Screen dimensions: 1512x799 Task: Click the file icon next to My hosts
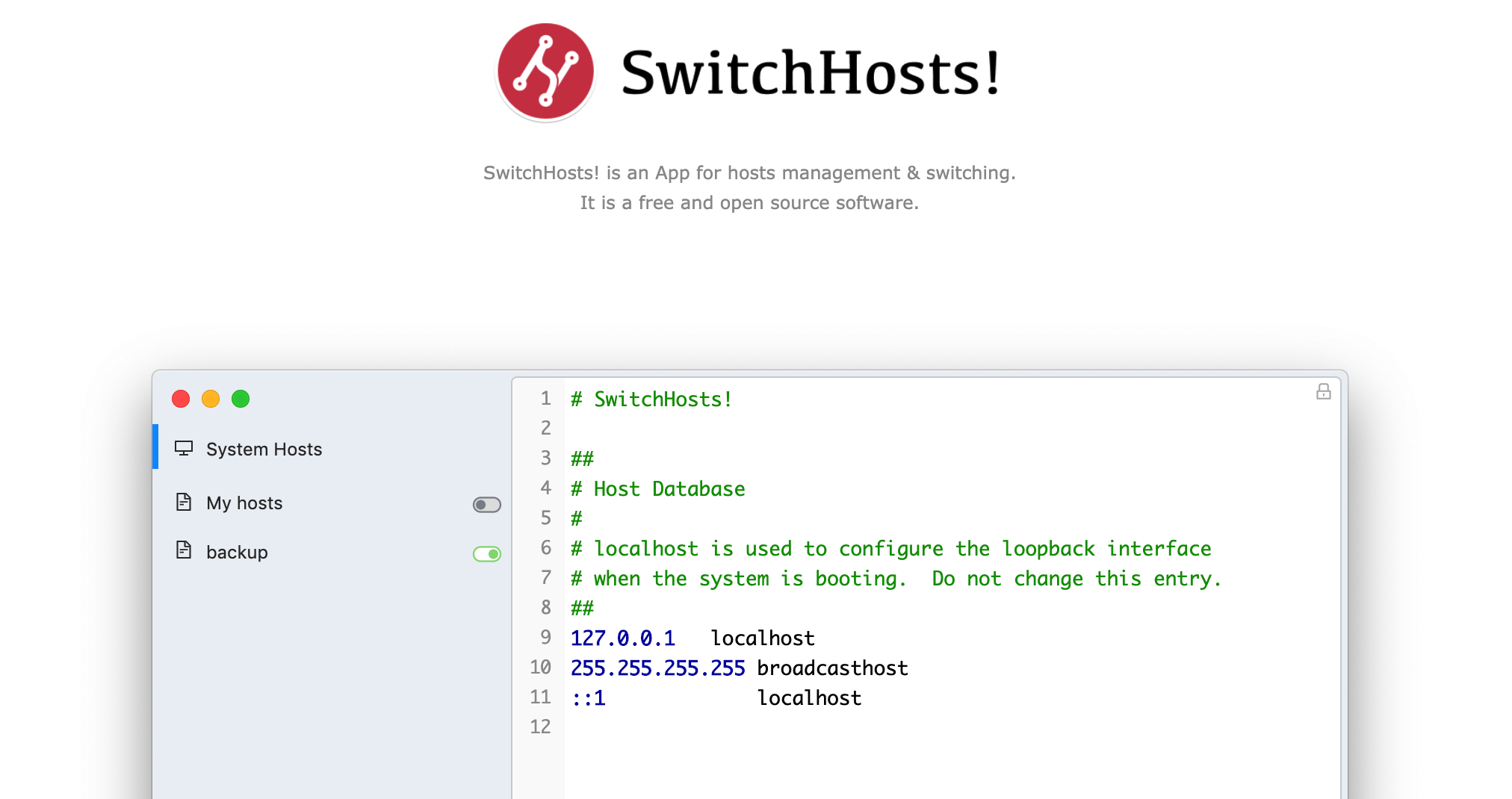click(184, 502)
